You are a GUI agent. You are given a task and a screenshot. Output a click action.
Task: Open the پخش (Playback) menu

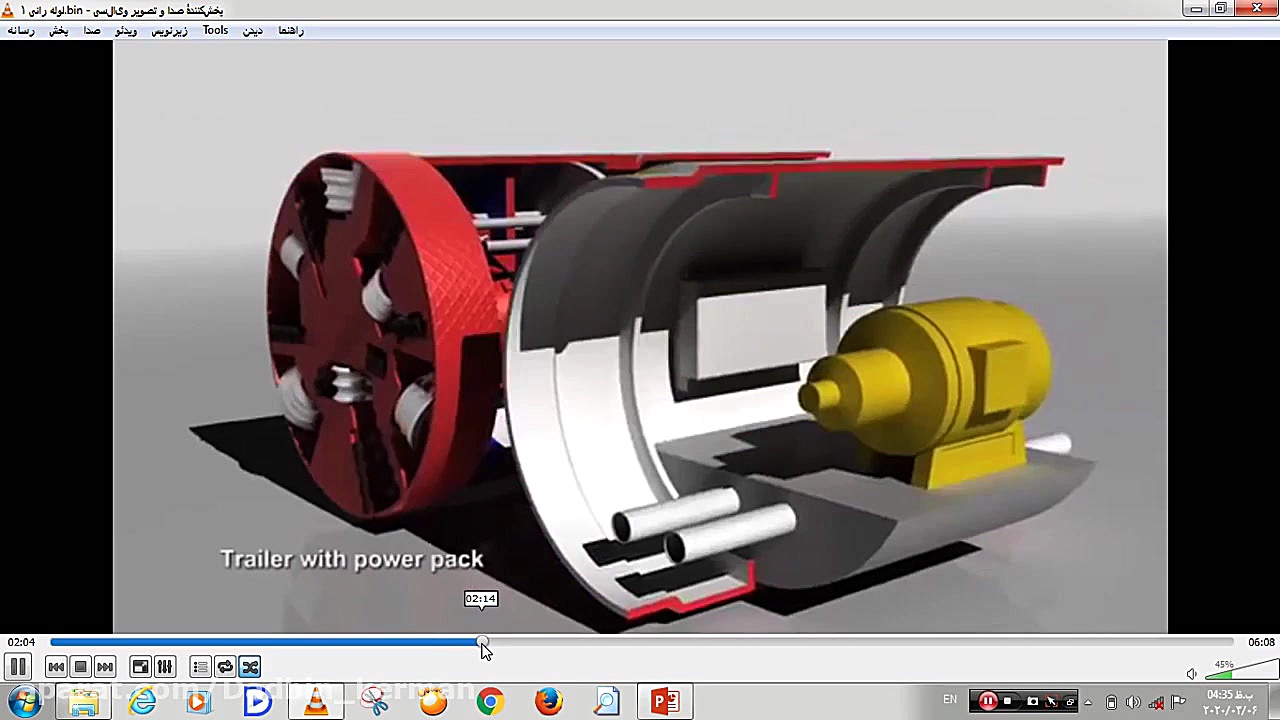pos(59,31)
